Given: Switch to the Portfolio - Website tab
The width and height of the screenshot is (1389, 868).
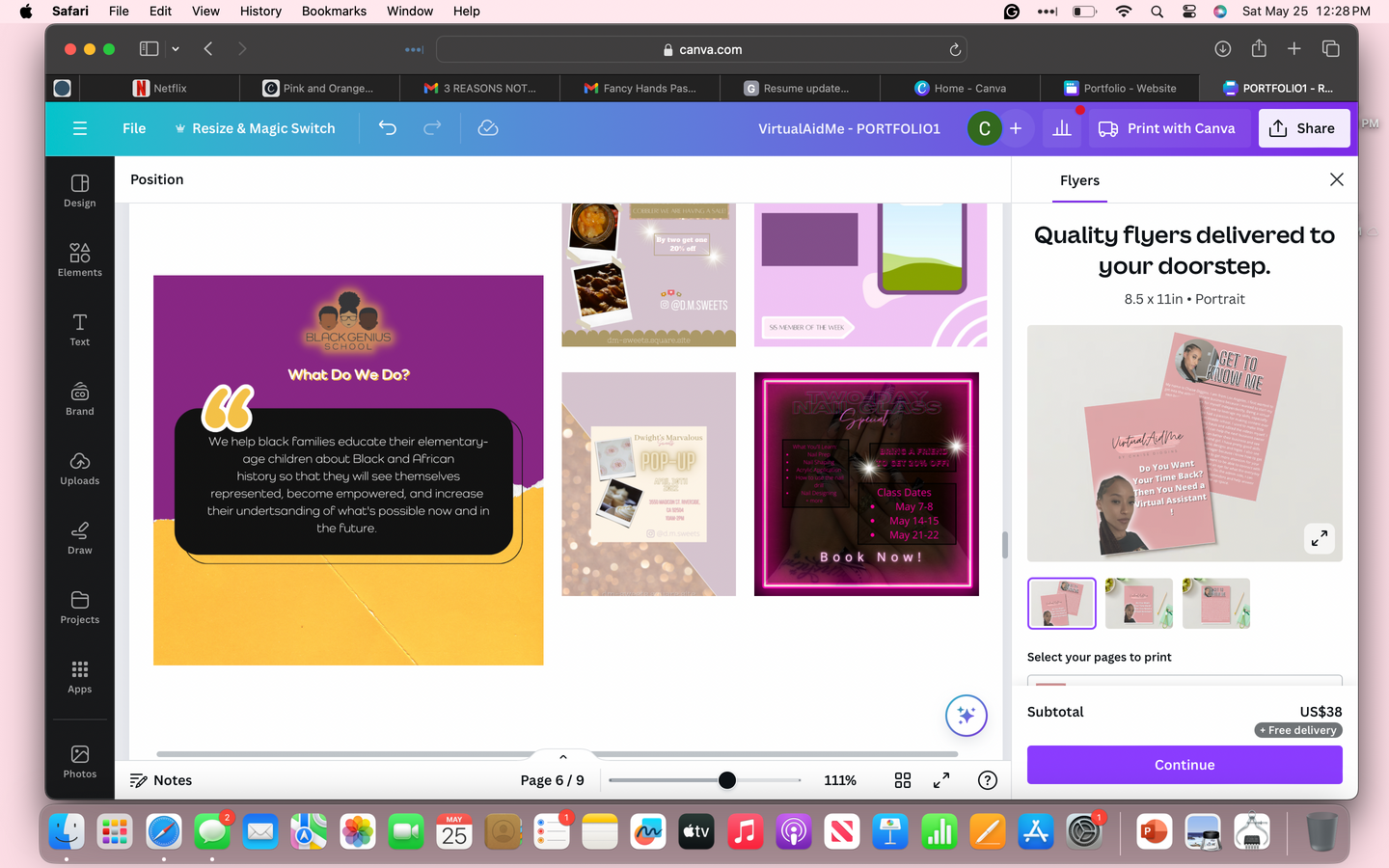Looking at the screenshot, I should tap(1120, 88).
